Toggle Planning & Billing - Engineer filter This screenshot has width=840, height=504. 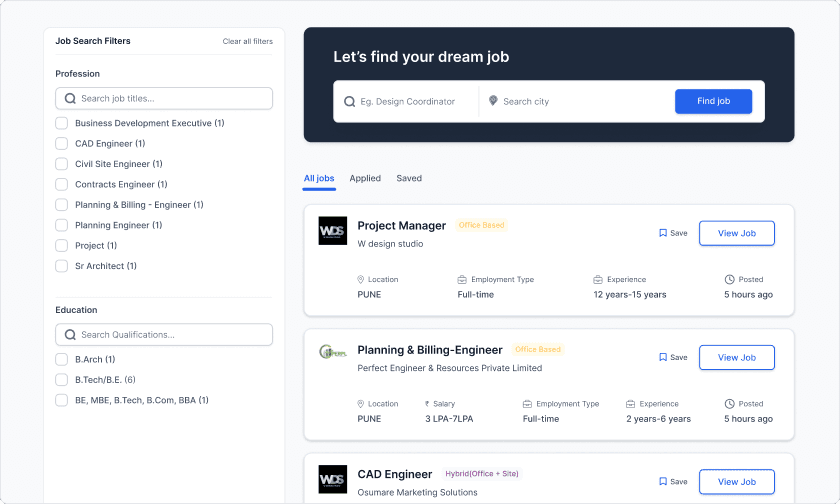tap(62, 205)
